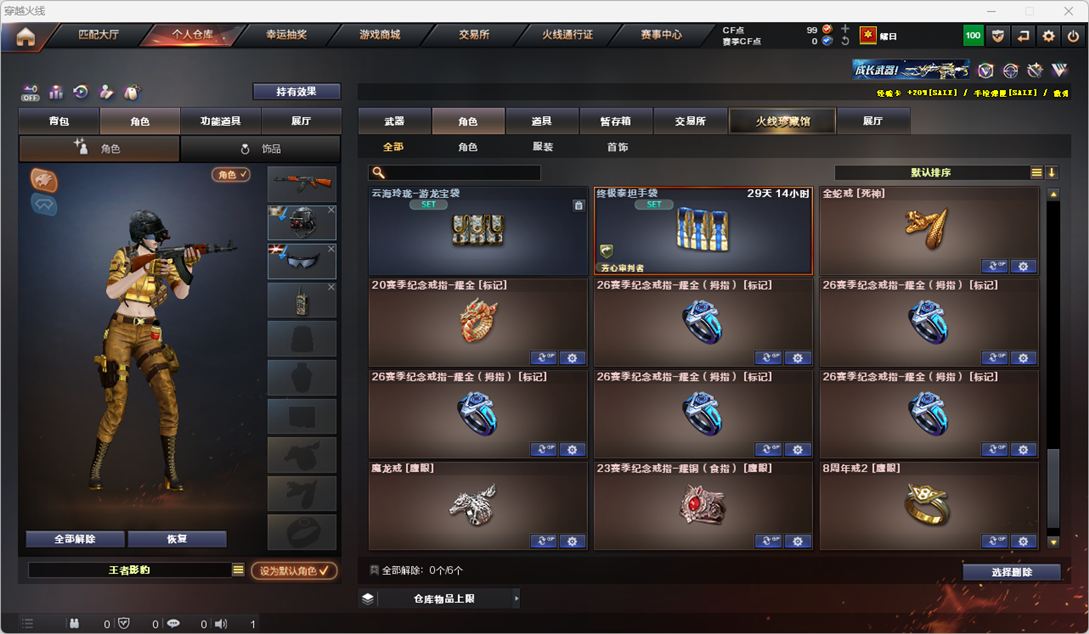
Task: Click the orange leopard badge icon
Action: tap(44, 180)
